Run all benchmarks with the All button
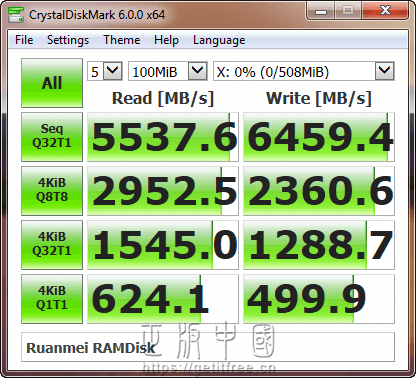This screenshot has height=378, width=416. coord(52,83)
